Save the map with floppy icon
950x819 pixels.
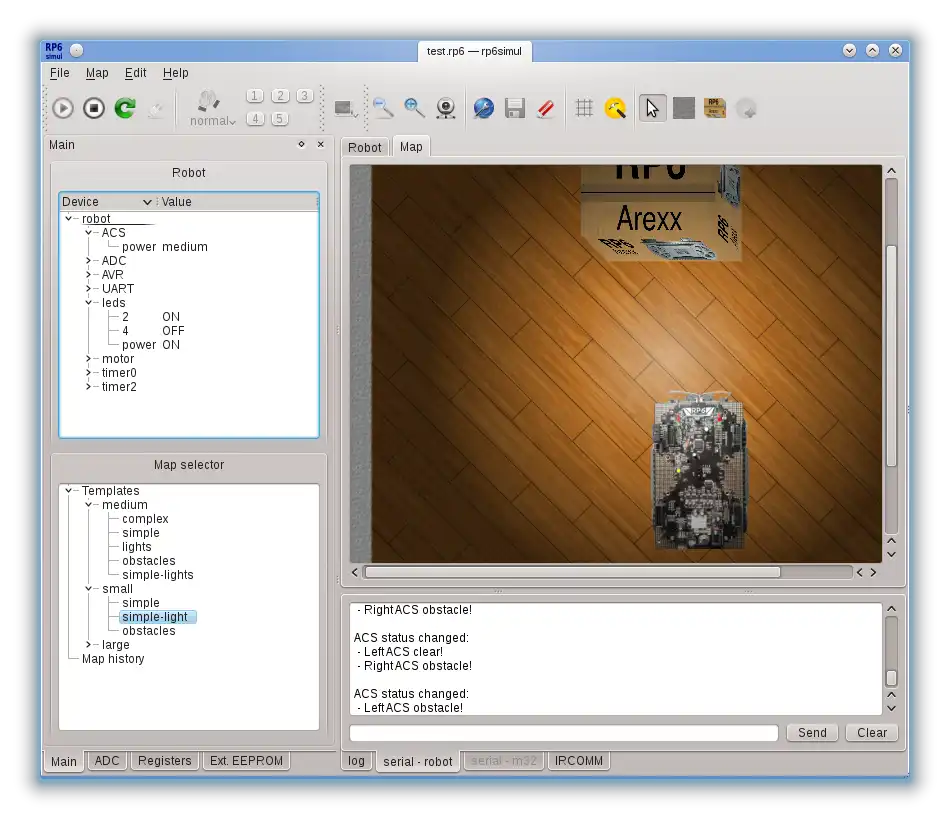tap(515, 108)
